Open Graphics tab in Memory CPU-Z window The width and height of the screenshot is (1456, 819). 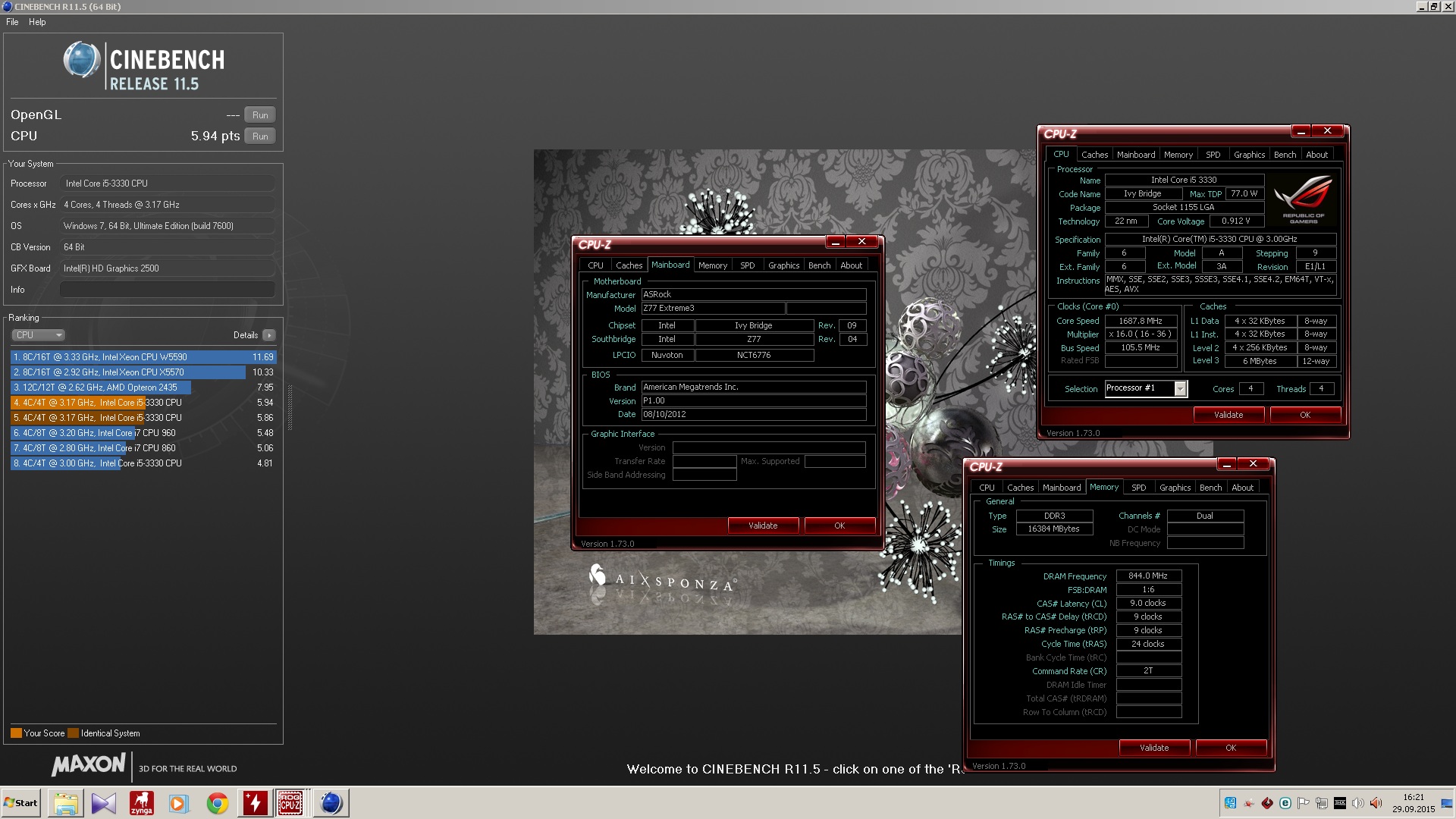pyautogui.click(x=1175, y=488)
